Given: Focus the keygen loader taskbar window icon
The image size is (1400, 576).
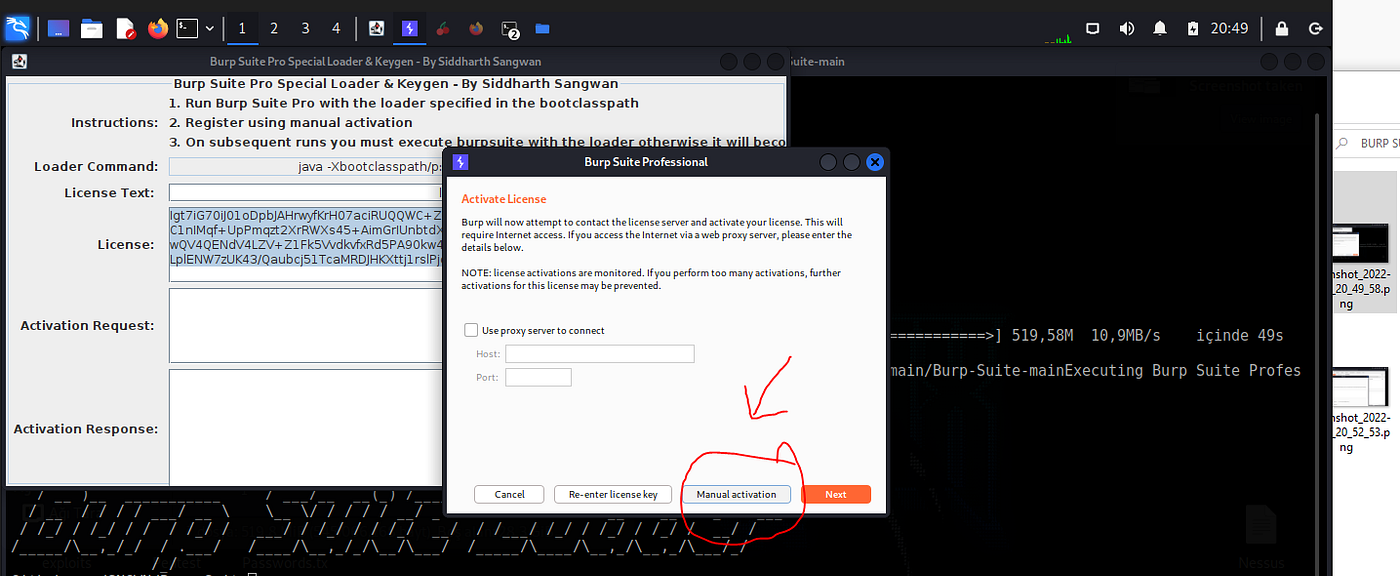Looking at the screenshot, I should coord(376,28).
